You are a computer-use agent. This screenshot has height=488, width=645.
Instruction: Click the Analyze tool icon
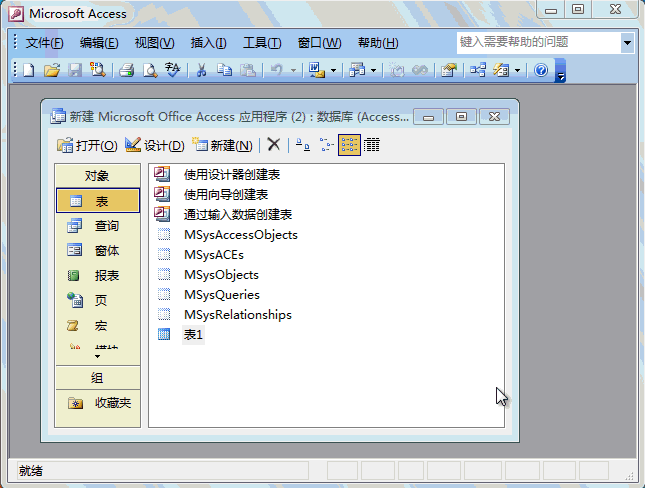pos(357,70)
